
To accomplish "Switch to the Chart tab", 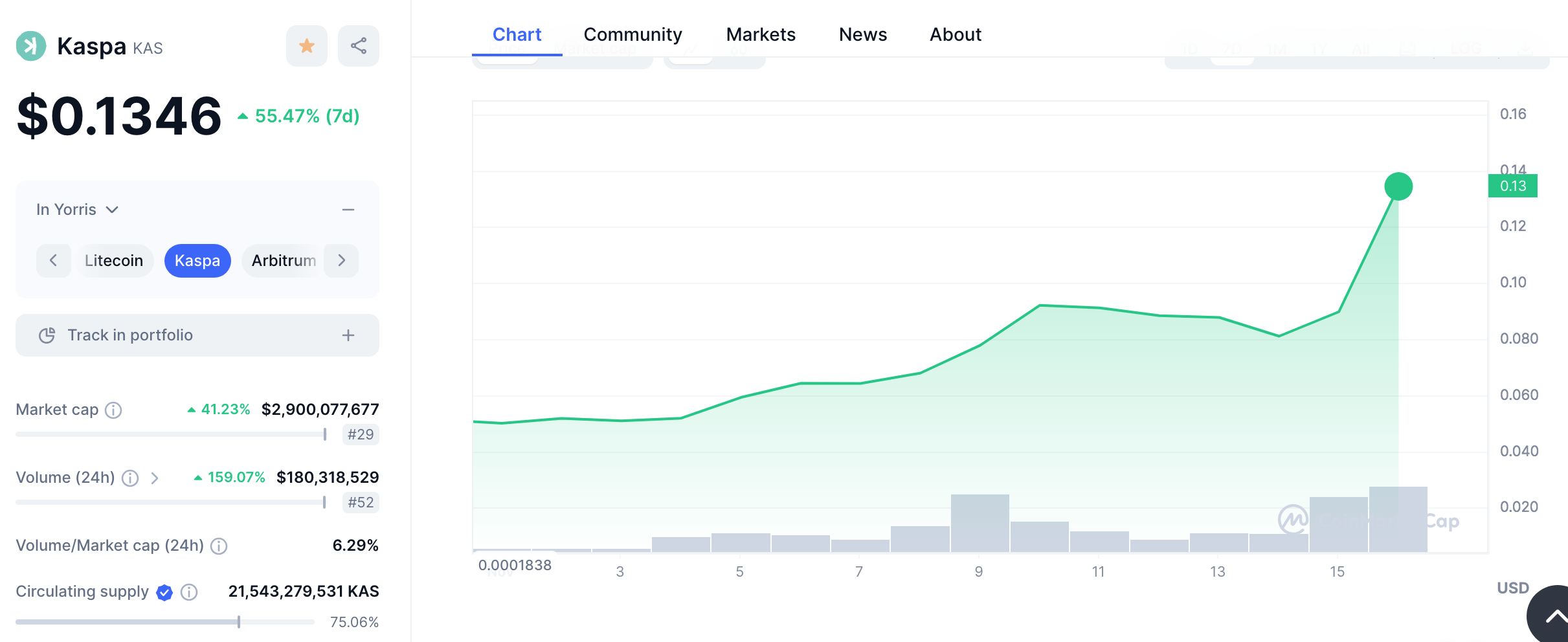I will tap(517, 34).
